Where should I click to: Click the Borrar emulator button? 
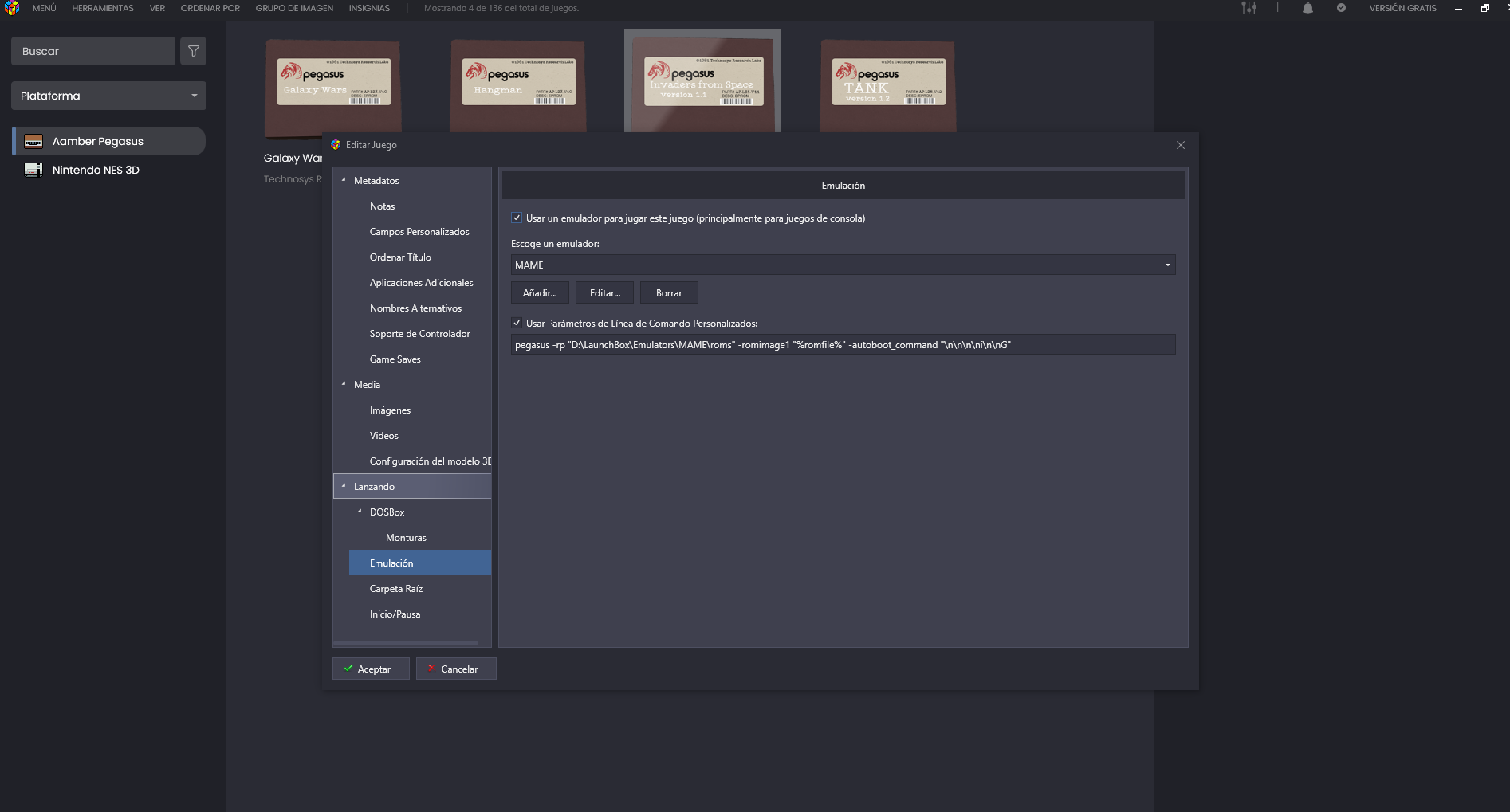[x=669, y=292]
